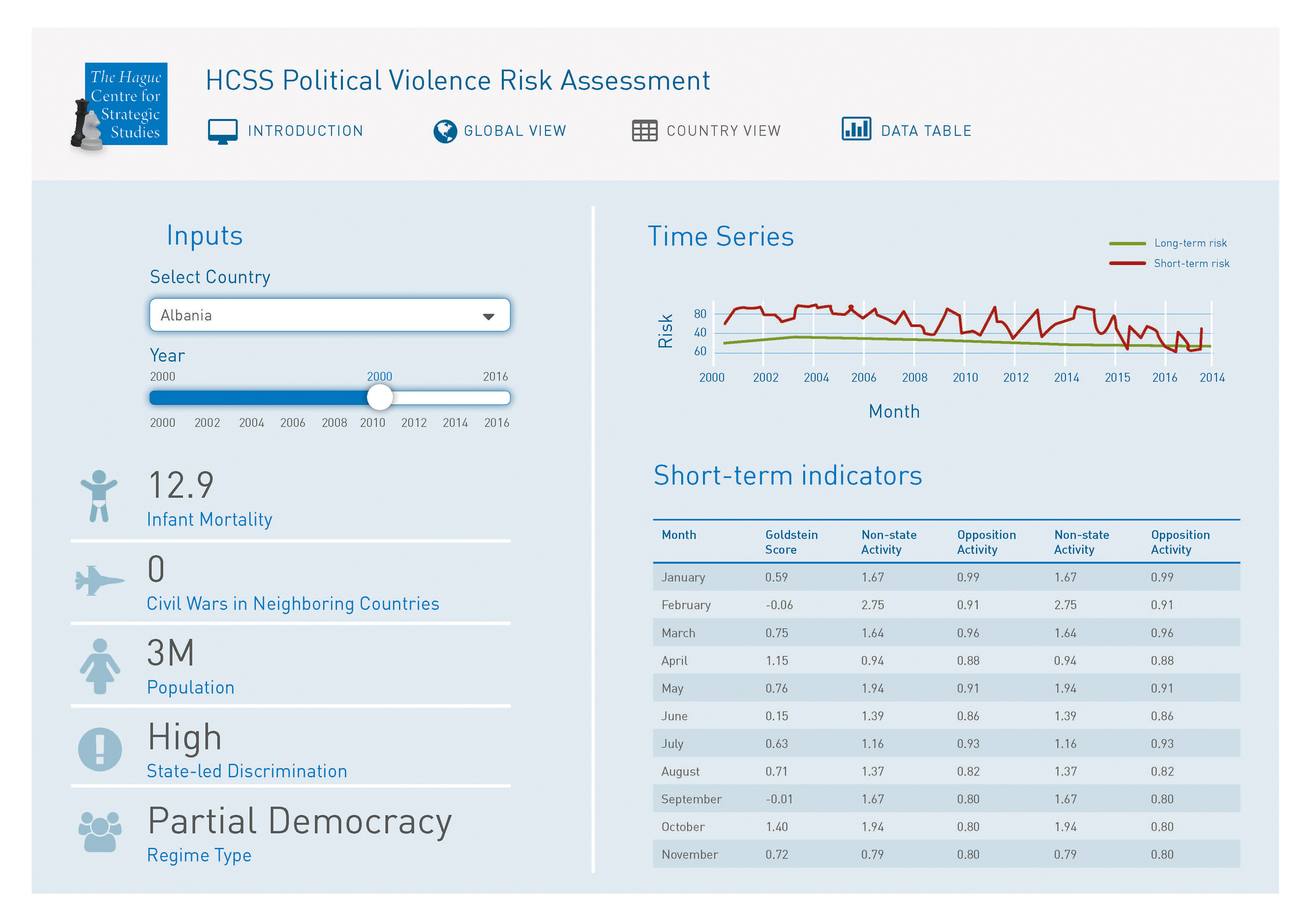This screenshot has width=1307, height=924.
Task: Open the GLOBAL VIEW tab
Action: [515, 131]
